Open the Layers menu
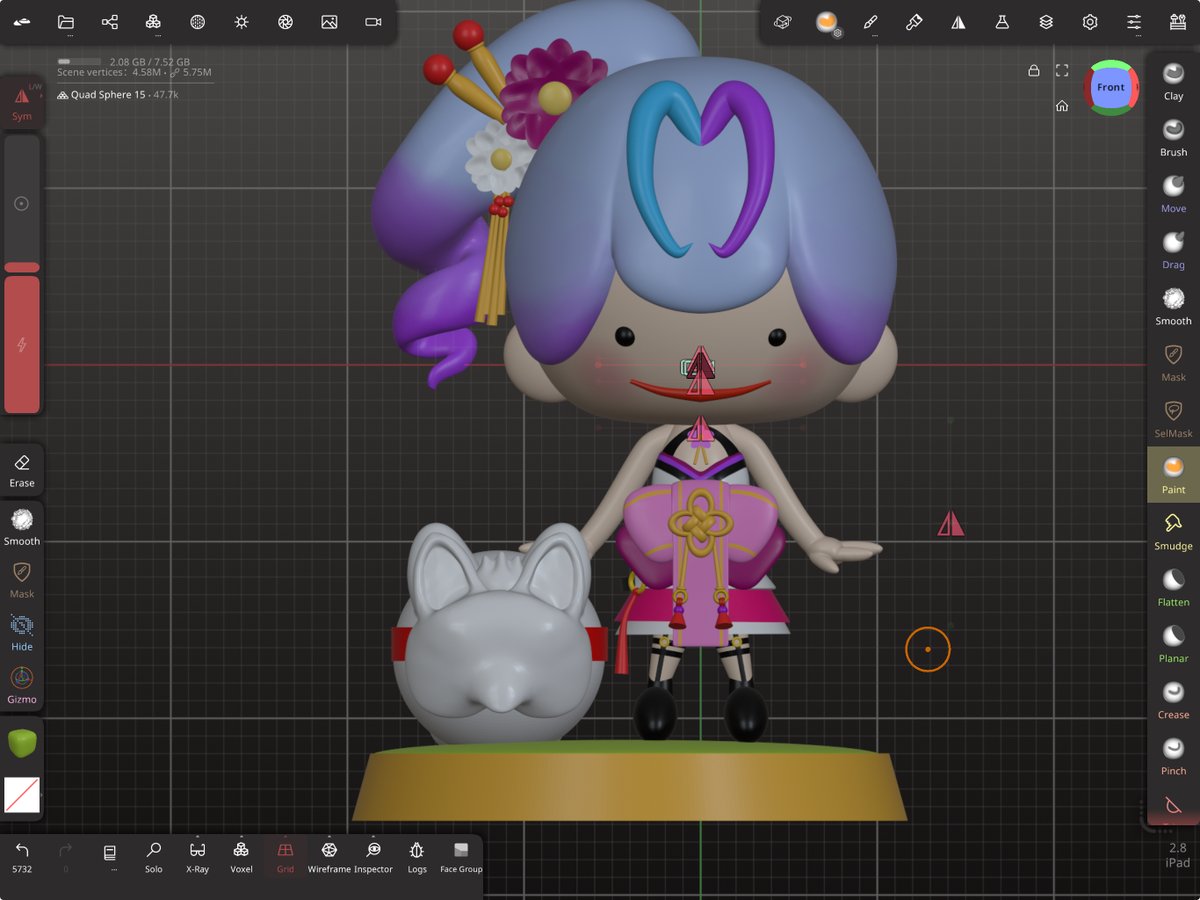1200x900 pixels. [x=1046, y=22]
